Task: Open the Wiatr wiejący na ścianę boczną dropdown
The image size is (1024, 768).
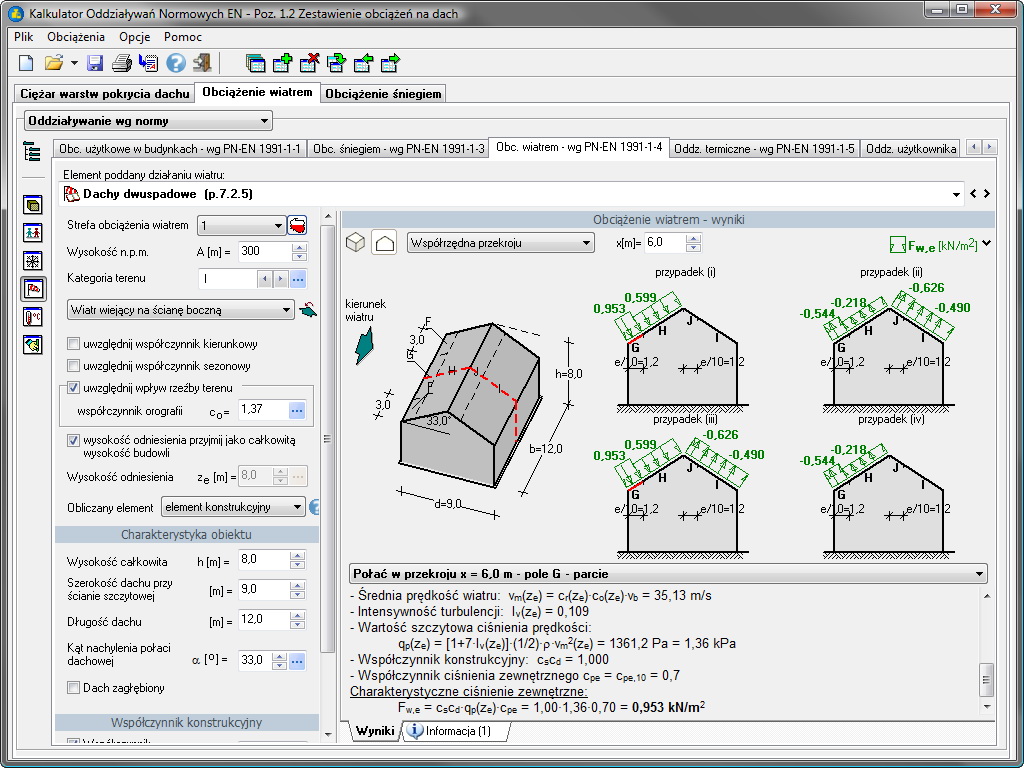Action: click(181, 310)
